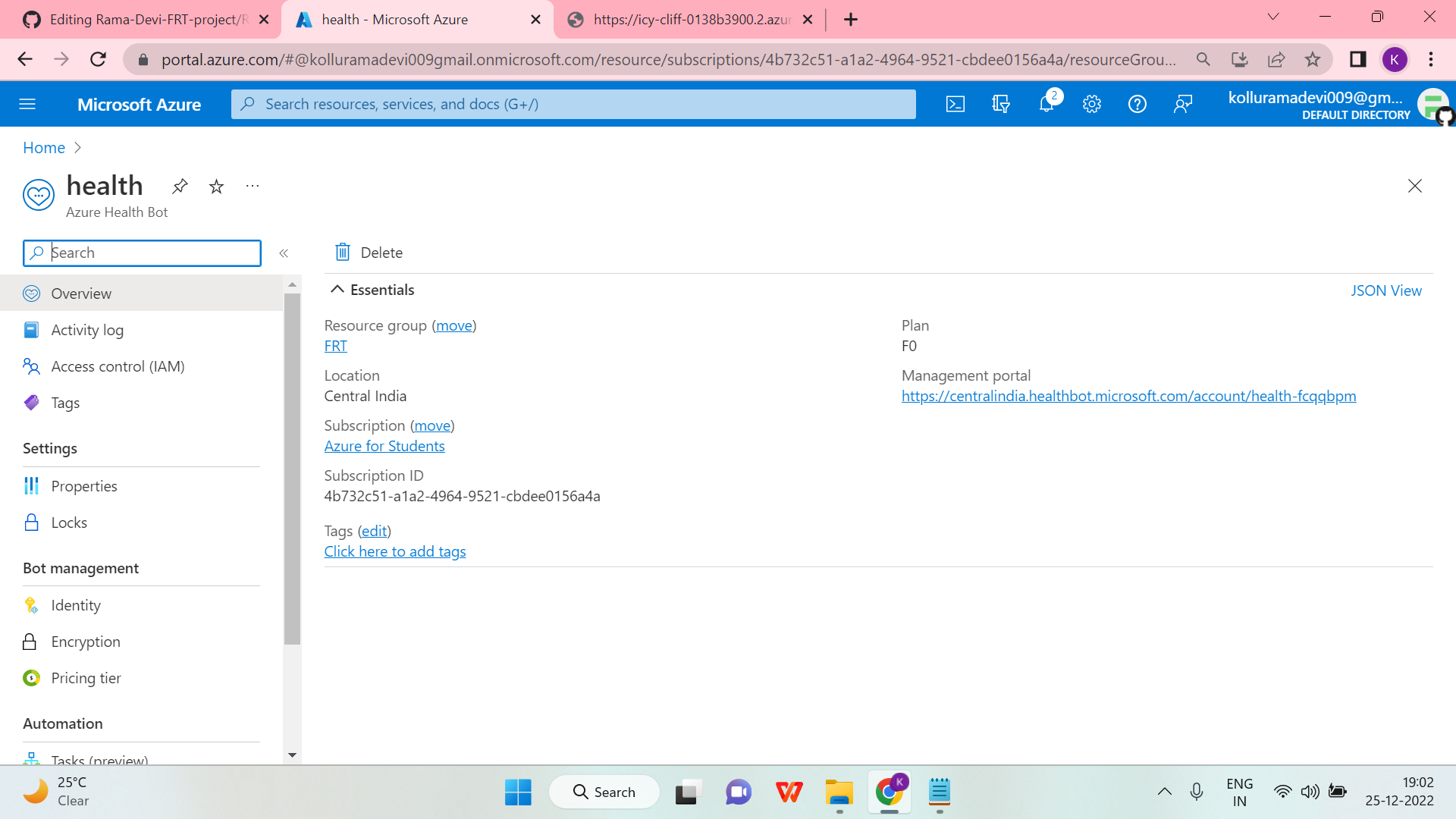
Task: Expand hidden icons in the system tray
Action: [1166, 791]
